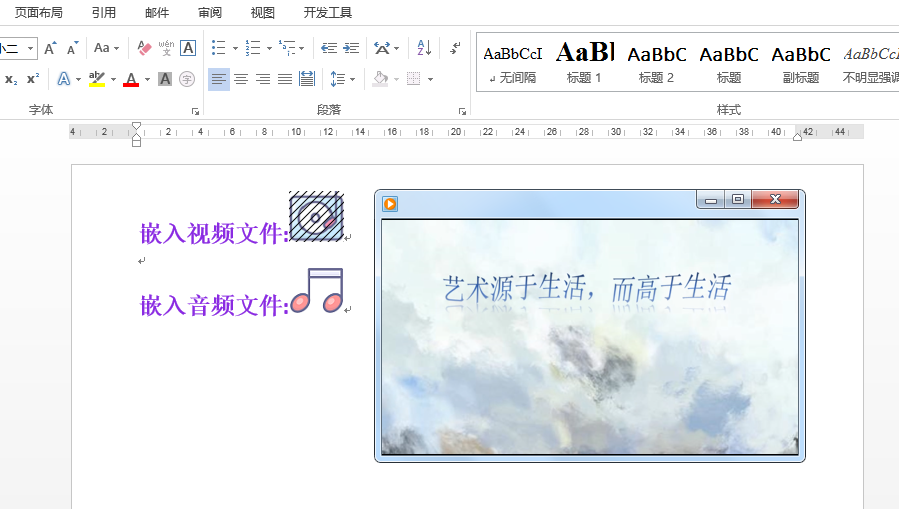Open the 开发工具 ribbon tab
Image resolution: width=899 pixels, height=509 pixels.
(x=327, y=13)
